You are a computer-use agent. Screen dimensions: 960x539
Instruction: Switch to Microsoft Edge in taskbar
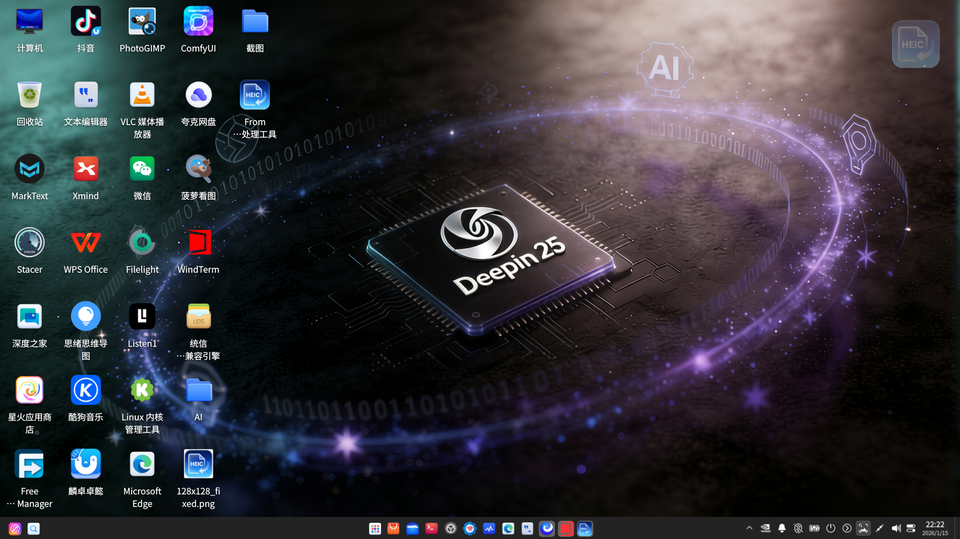tap(508, 529)
